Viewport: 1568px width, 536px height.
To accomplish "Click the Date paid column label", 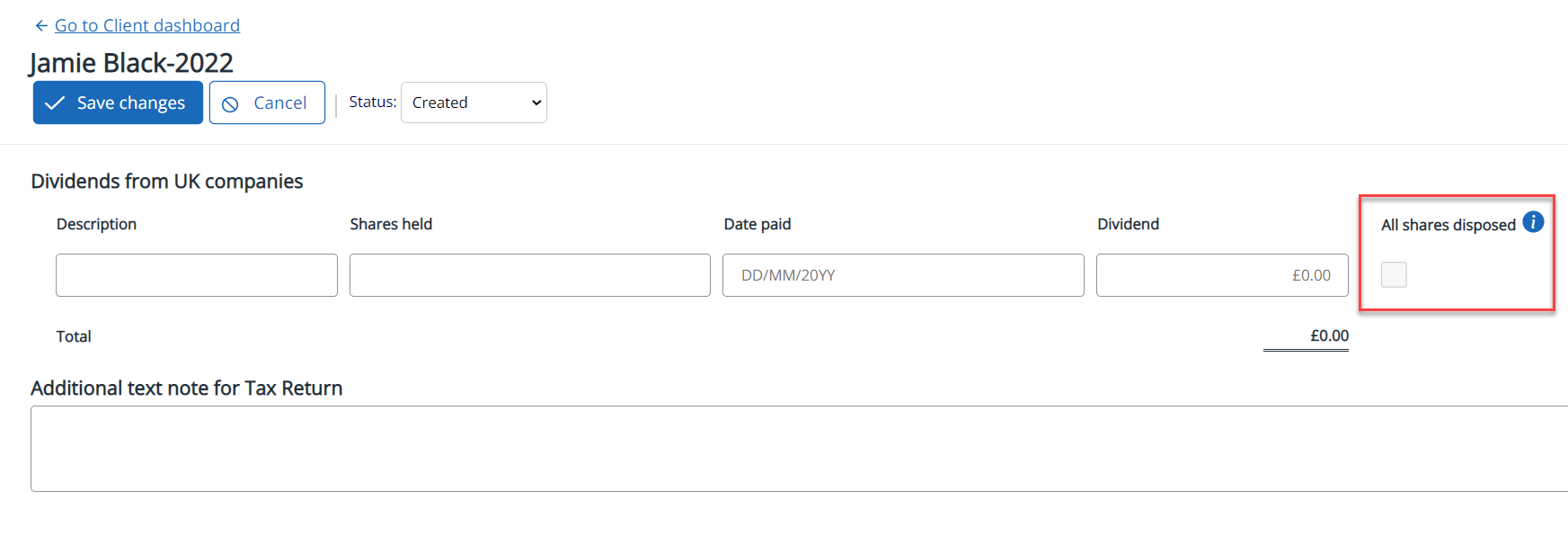I will (757, 224).
